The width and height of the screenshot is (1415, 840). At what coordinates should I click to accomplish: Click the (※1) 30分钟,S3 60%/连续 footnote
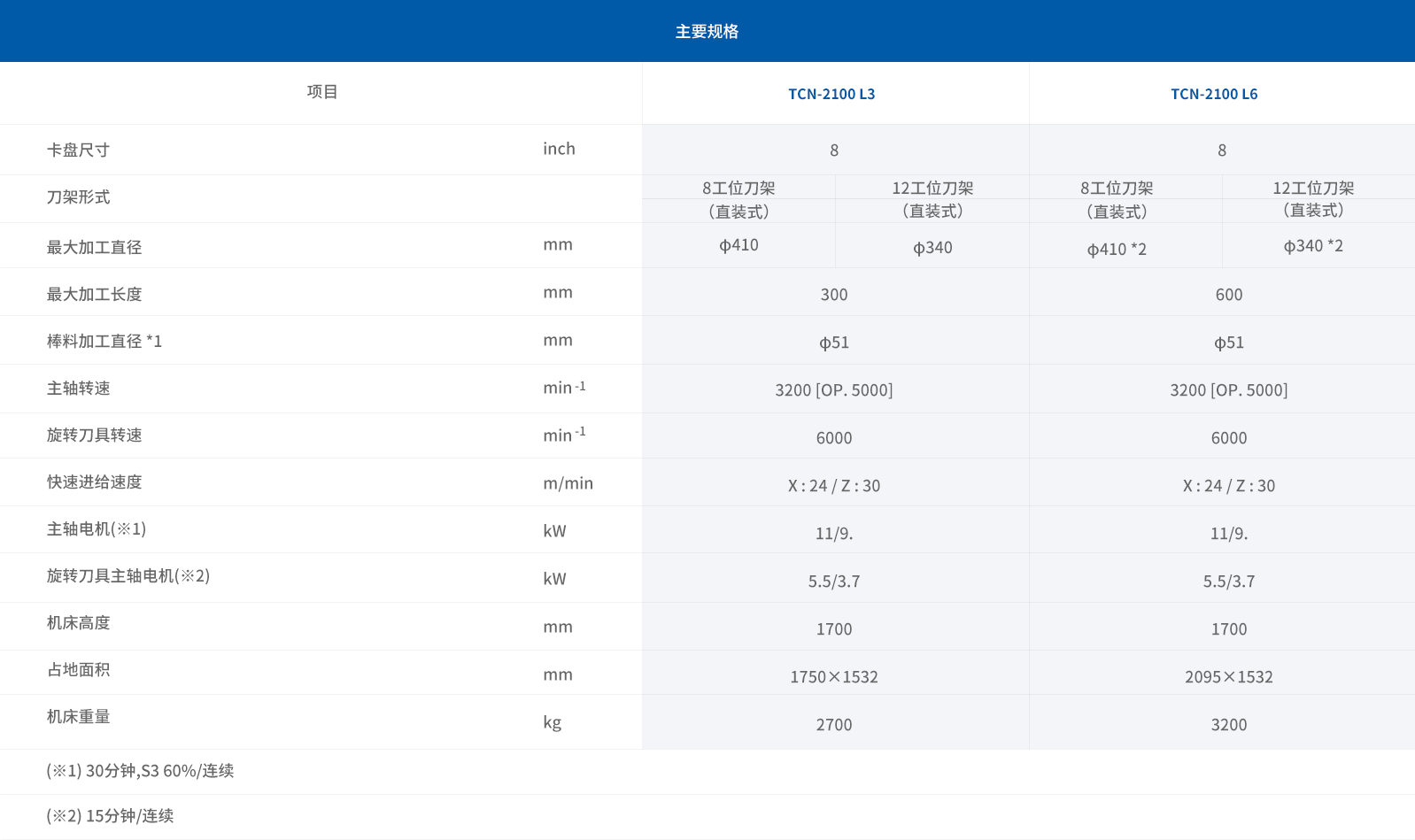tap(140, 771)
